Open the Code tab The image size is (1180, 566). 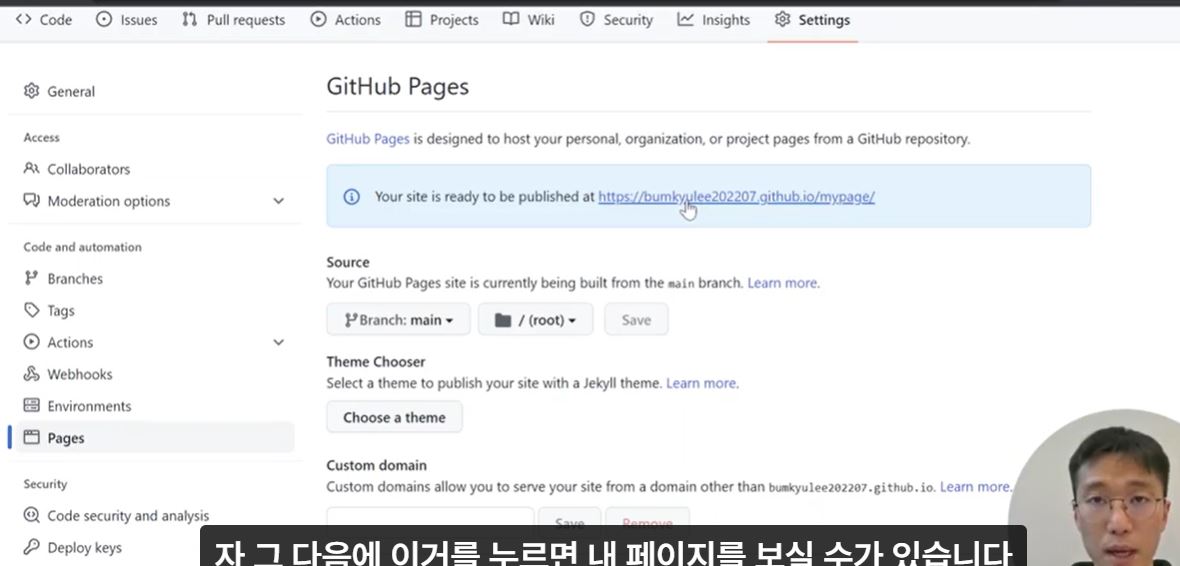44,20
